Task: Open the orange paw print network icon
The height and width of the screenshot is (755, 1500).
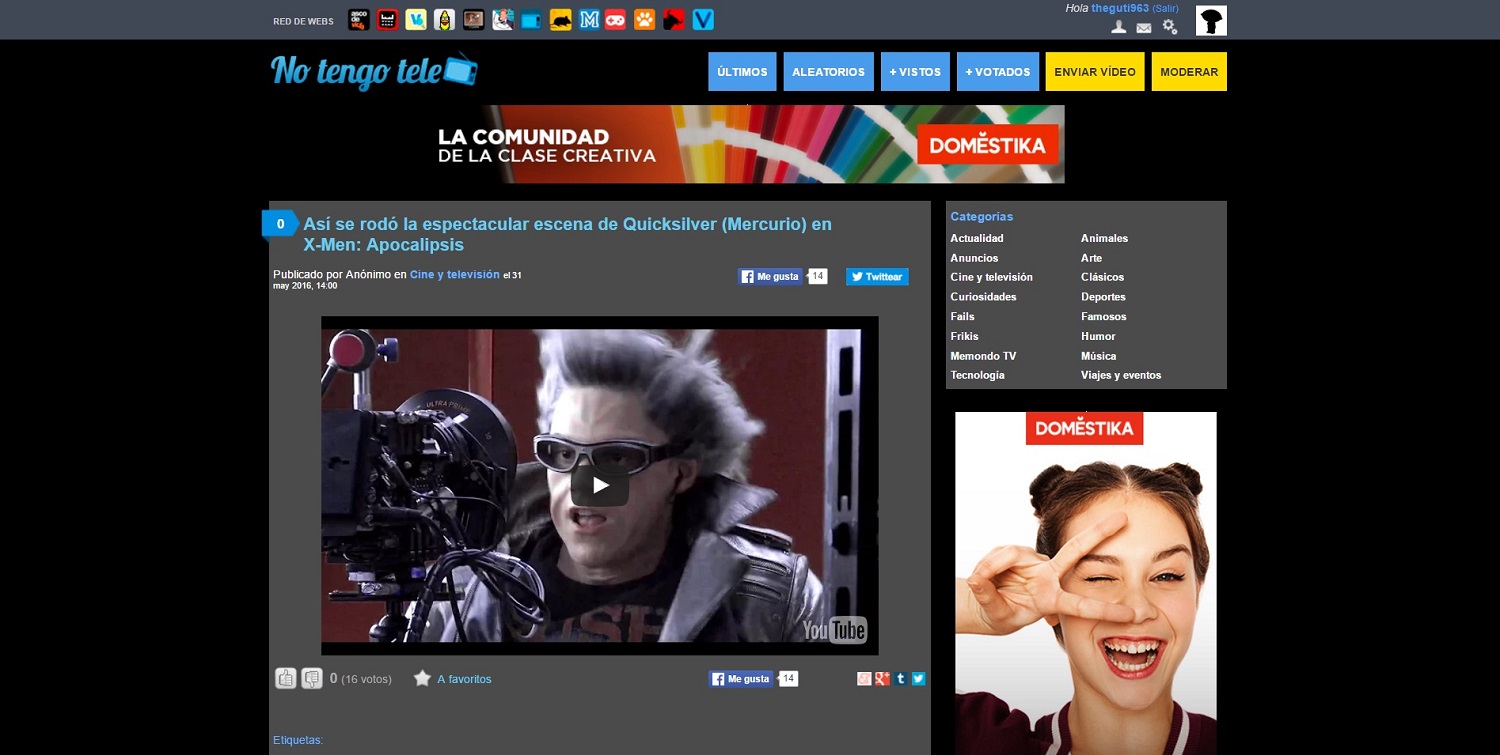Action: 645,19
